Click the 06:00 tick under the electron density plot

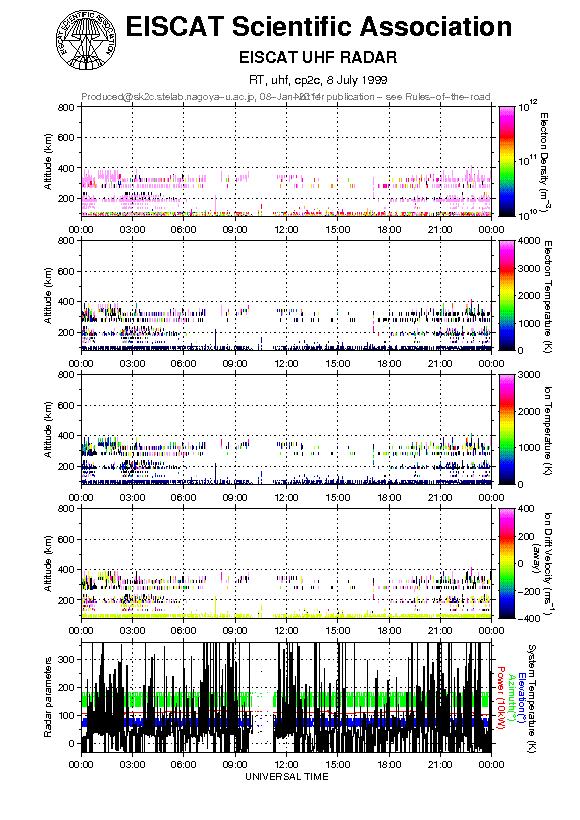pyautogui.click(x=184, y=229)
